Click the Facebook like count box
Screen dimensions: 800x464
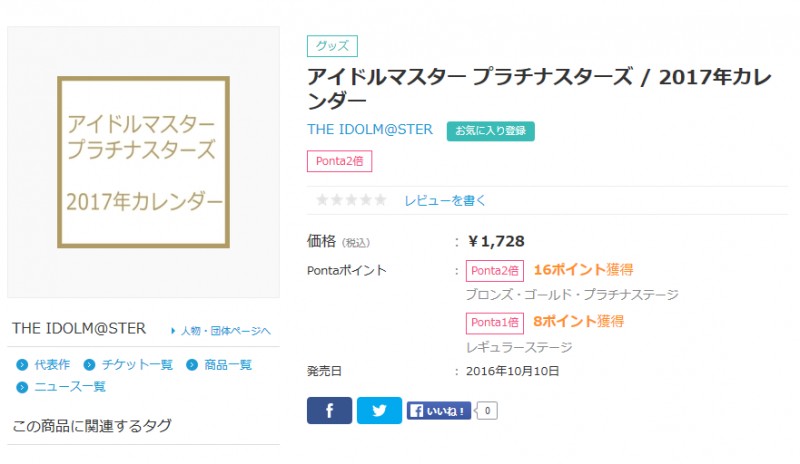pyautogui.click(x=487, y=410)
